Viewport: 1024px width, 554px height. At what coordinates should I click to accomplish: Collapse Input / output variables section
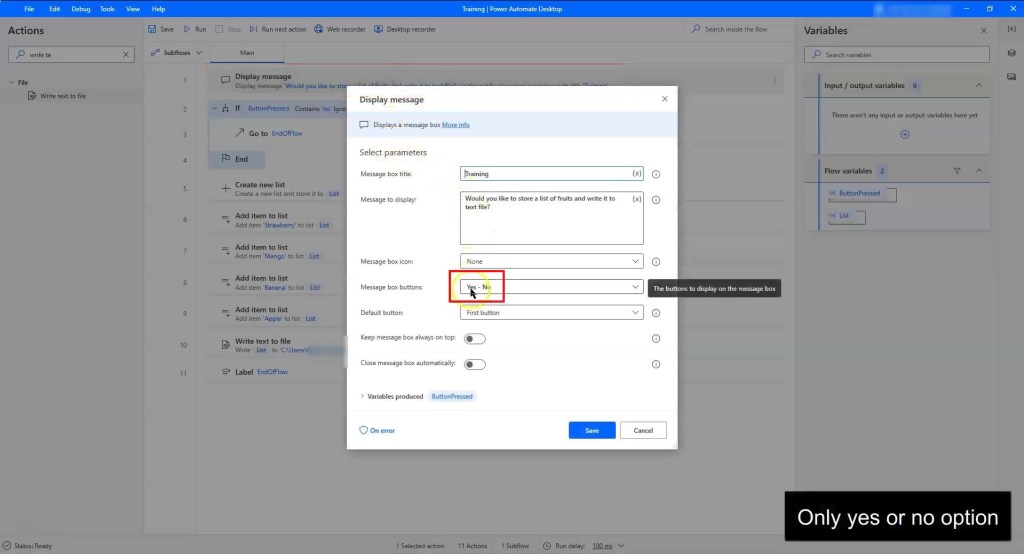pos(978,86)
